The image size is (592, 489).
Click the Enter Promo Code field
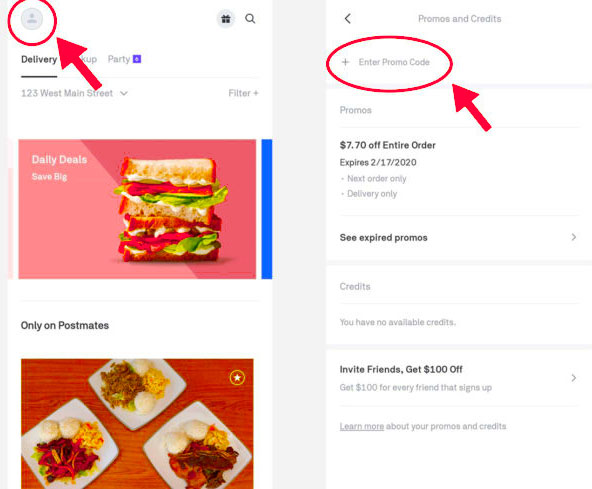coord(394,62)
